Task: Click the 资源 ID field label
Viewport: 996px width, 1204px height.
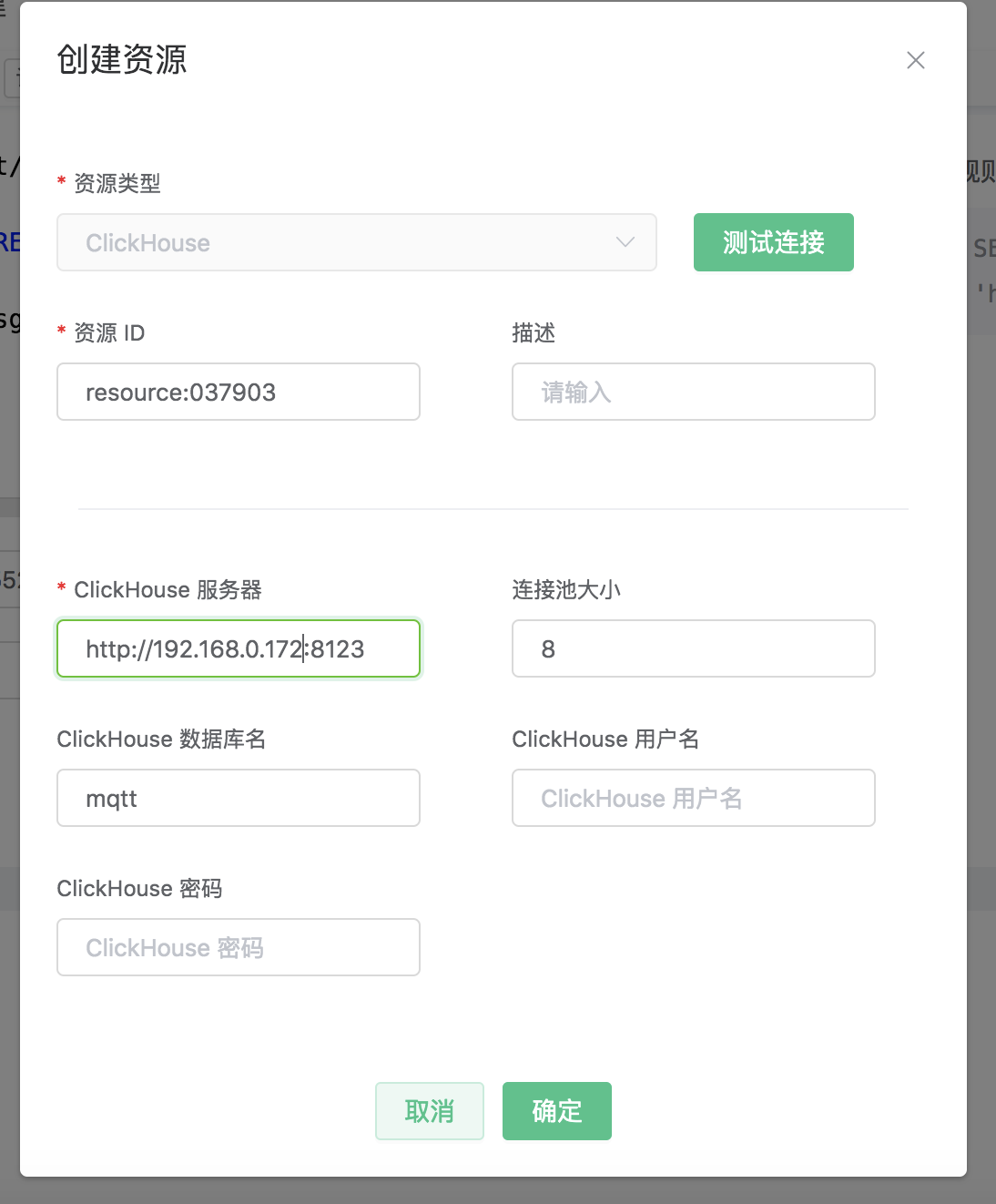Action: 108,333
